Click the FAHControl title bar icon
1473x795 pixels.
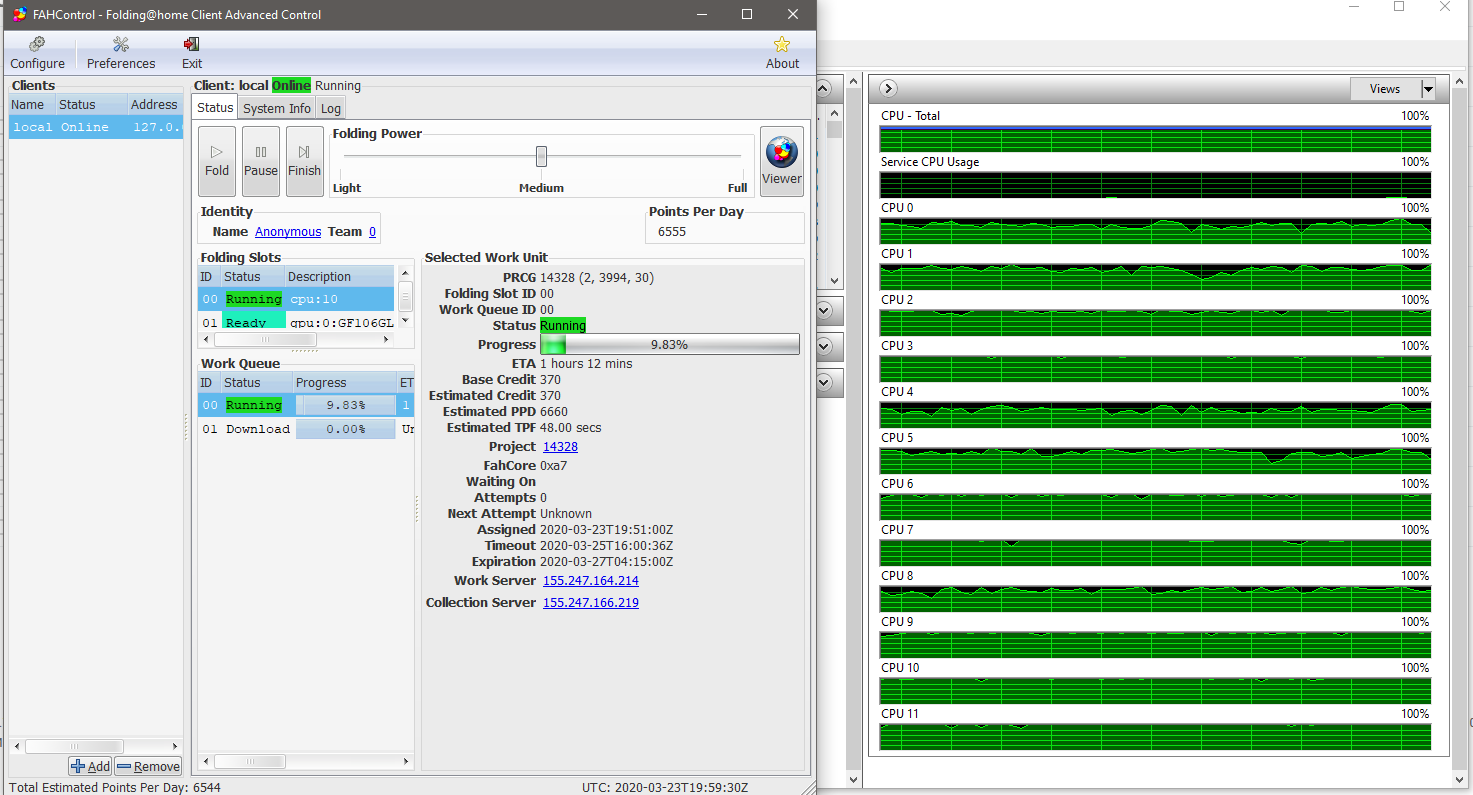tap(19, 15)
